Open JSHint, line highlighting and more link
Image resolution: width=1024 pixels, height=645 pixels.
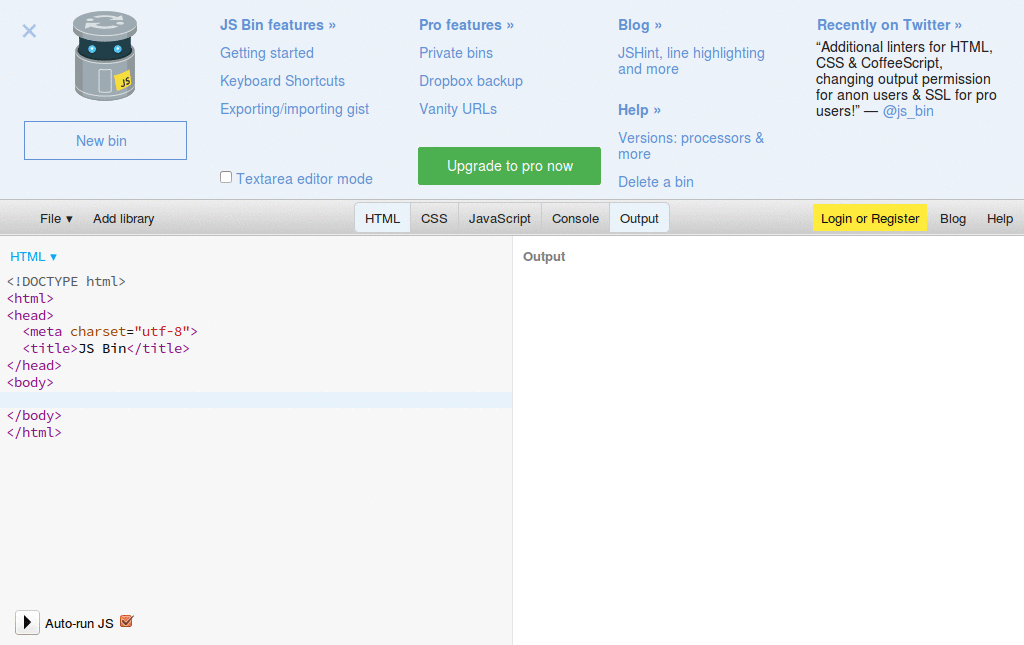pyautogui.click(x=692, y=61)
